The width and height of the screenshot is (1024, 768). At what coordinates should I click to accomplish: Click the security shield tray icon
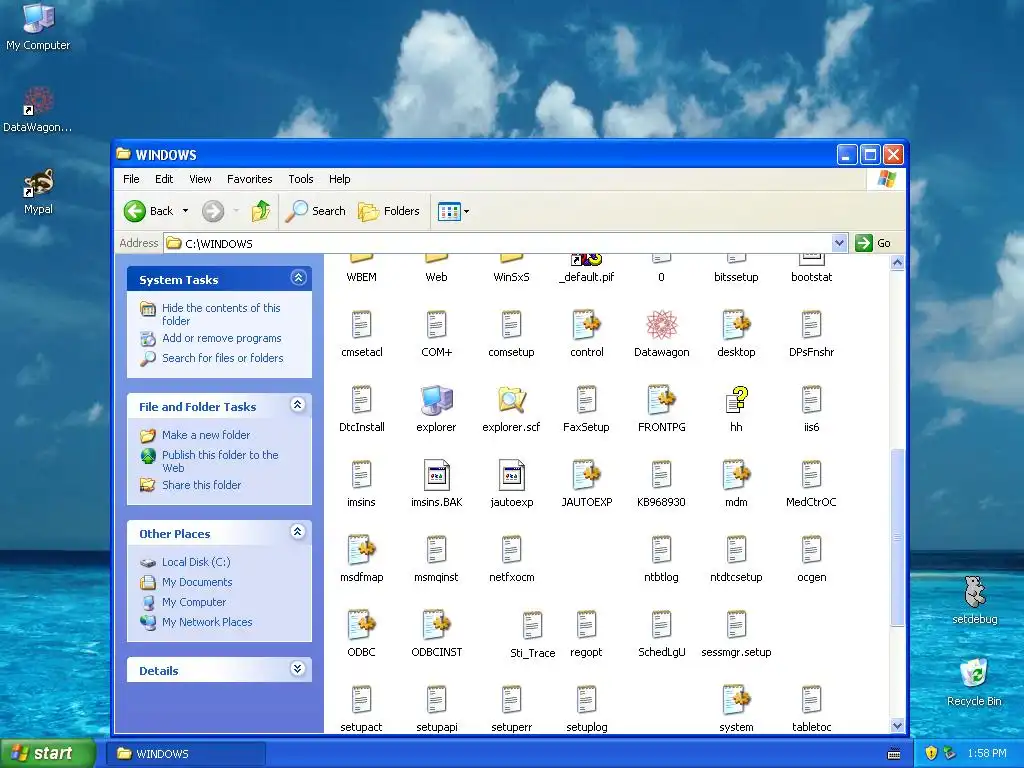tap(931, 754)
